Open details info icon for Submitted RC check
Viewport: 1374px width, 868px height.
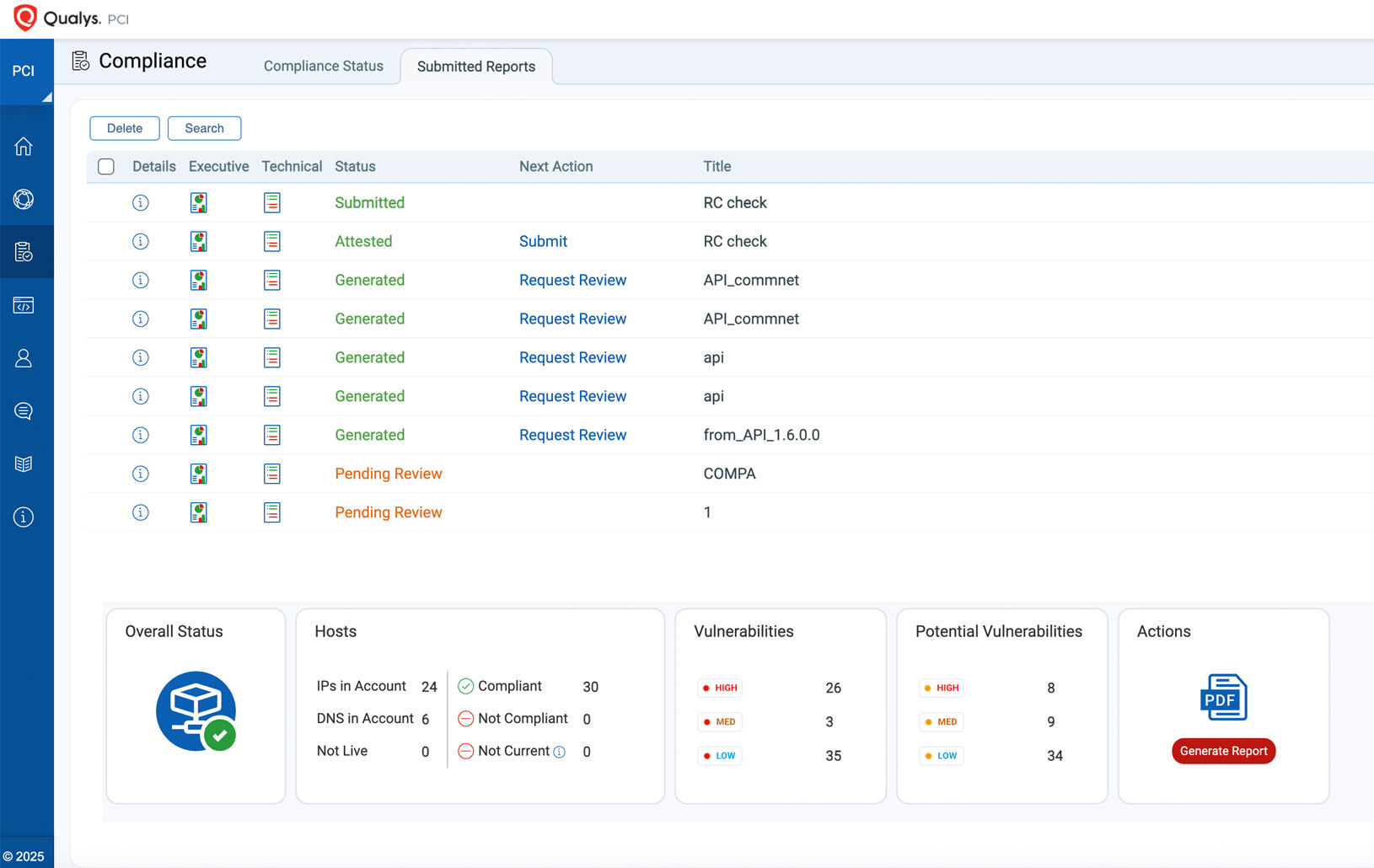(141, 203)
